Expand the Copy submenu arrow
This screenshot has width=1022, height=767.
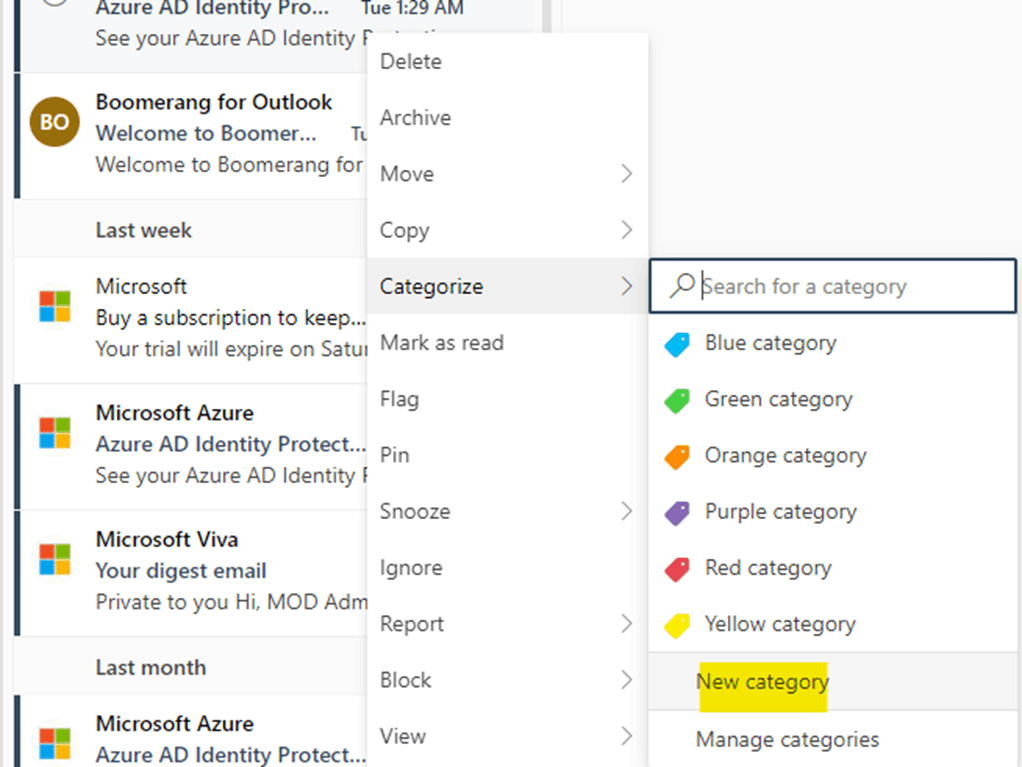coord(626,230)
